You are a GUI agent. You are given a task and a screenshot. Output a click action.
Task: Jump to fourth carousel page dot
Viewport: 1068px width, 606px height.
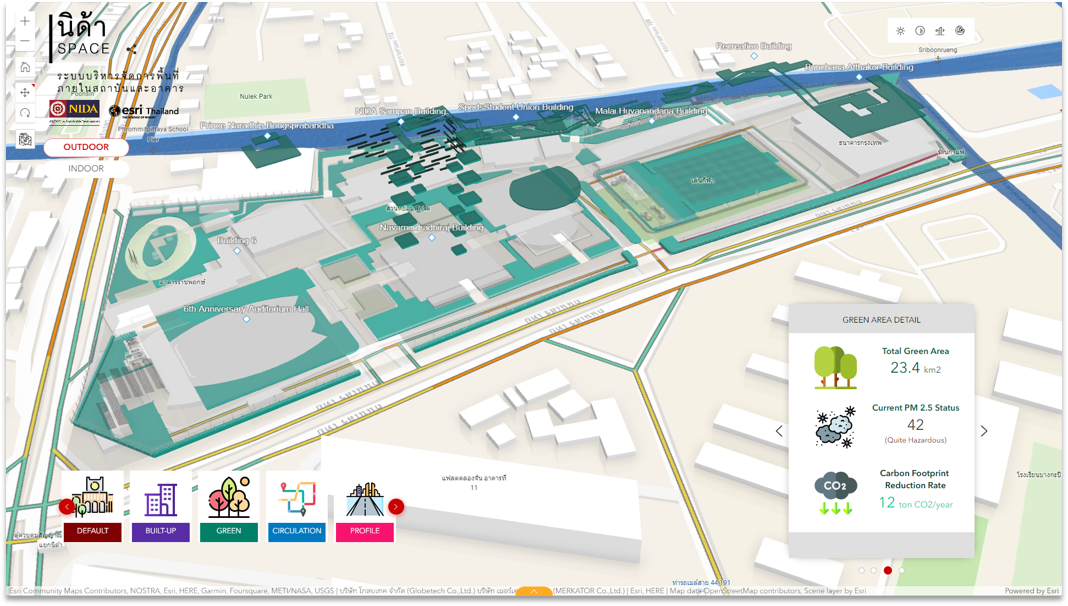(x=902, y=571)
